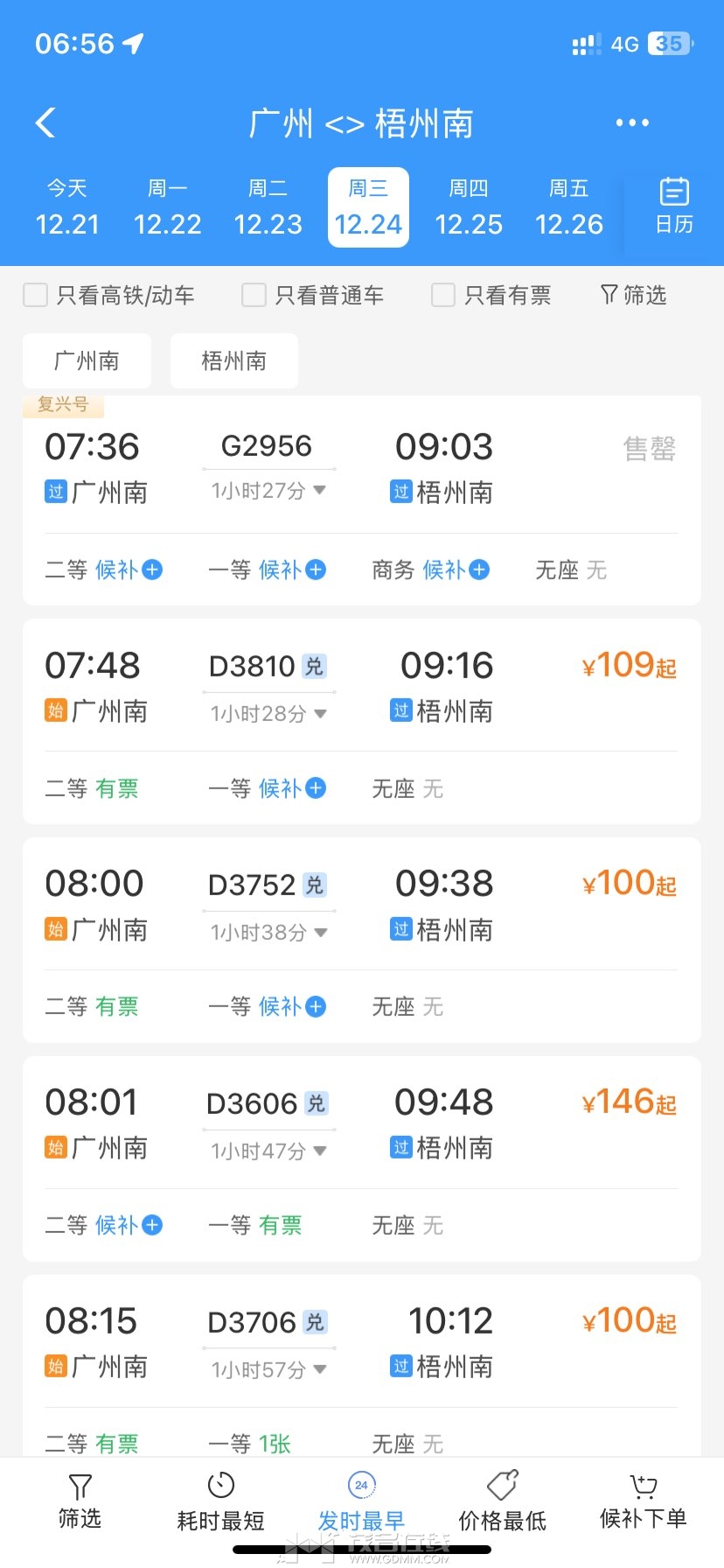Select the 周四 12.25 date tab
This screenshot has height=1568, width=724.
[469, 207]
